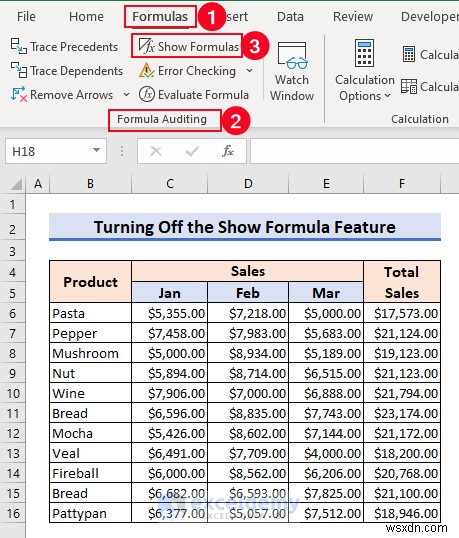Select column A header
This screenshot has width=459, height=538.
[38, 184]
